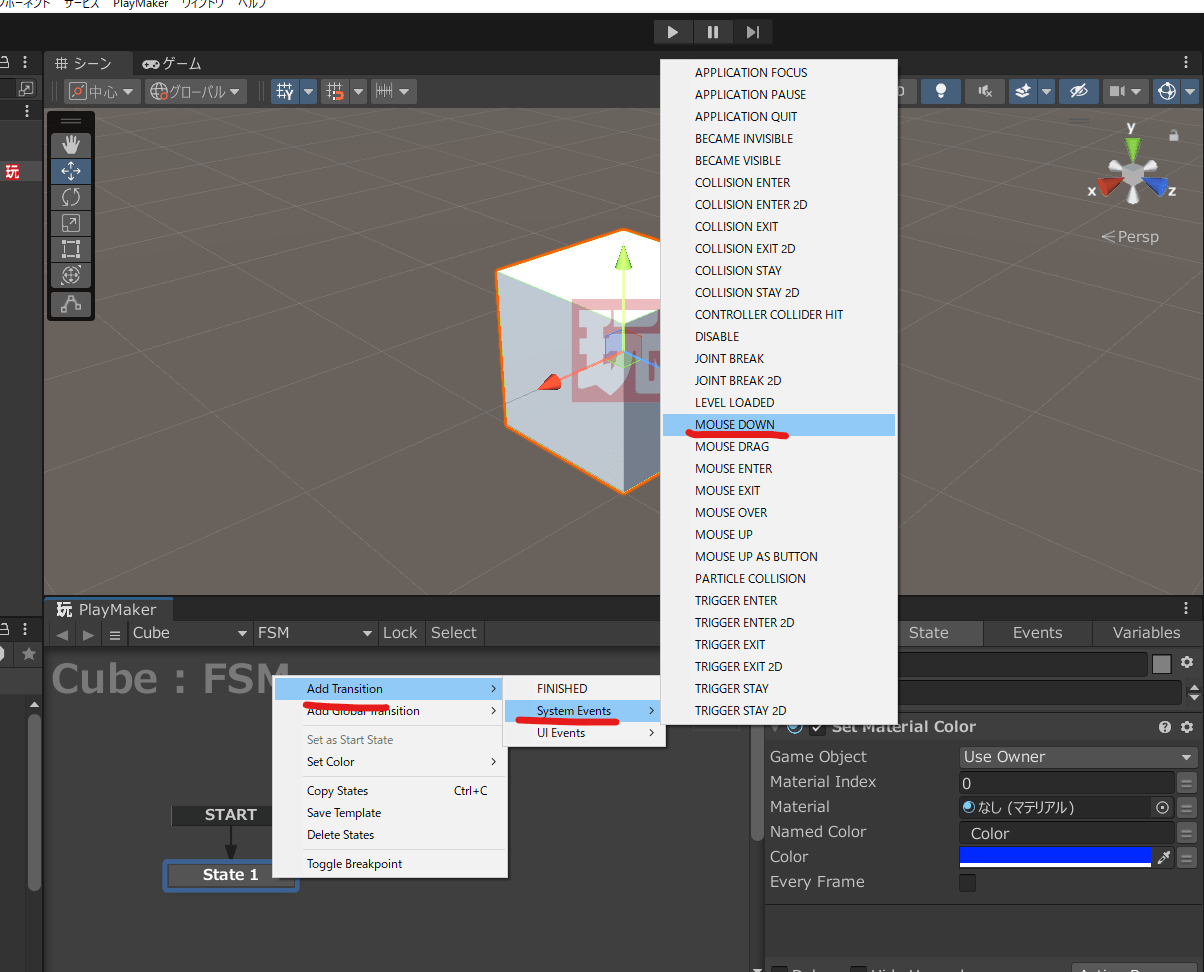Image resolution: width=1204 pixels, height=972 pixels.
Task: Toggle scene lighting bulb icon
Action: coord(940,91)
